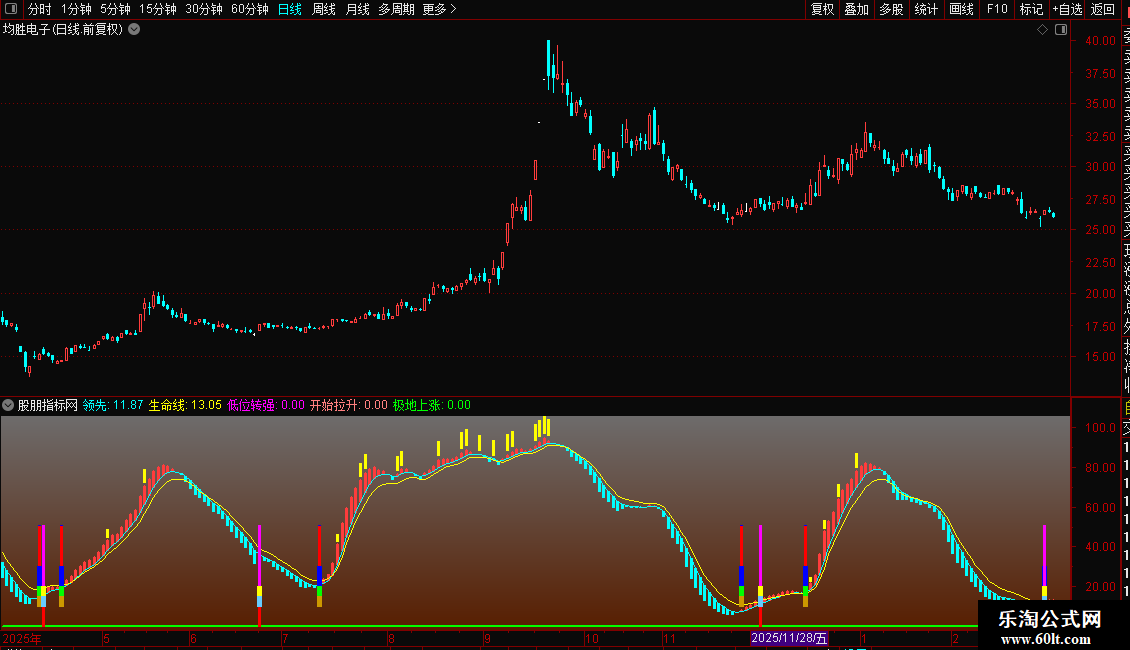Click the 领先: 11.87 indicator value
This screenshot has height=650, width=1130.
coord(113,405)
